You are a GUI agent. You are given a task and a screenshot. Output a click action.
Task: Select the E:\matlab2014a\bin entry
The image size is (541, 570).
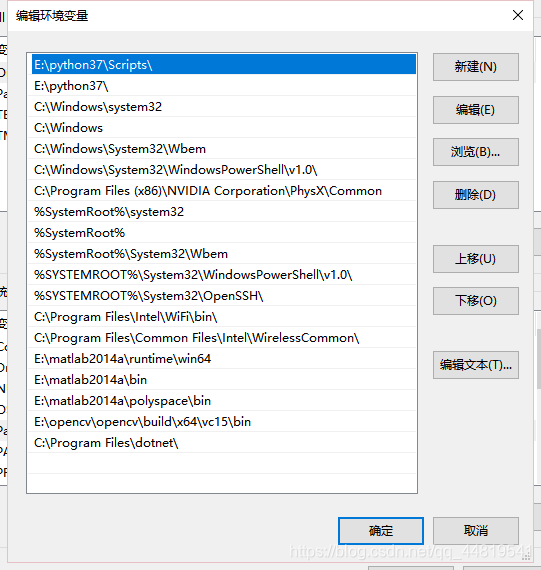click(x=222, y=380)
